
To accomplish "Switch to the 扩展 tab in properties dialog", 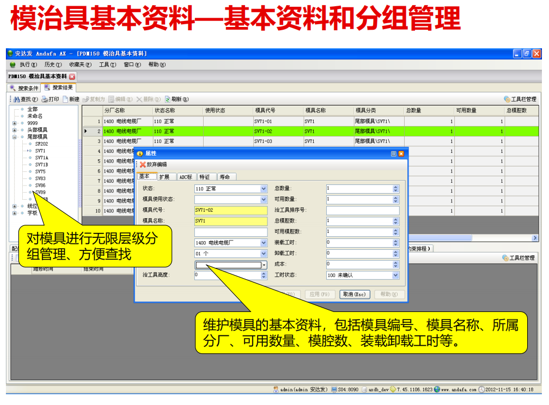I will [165, 177].
